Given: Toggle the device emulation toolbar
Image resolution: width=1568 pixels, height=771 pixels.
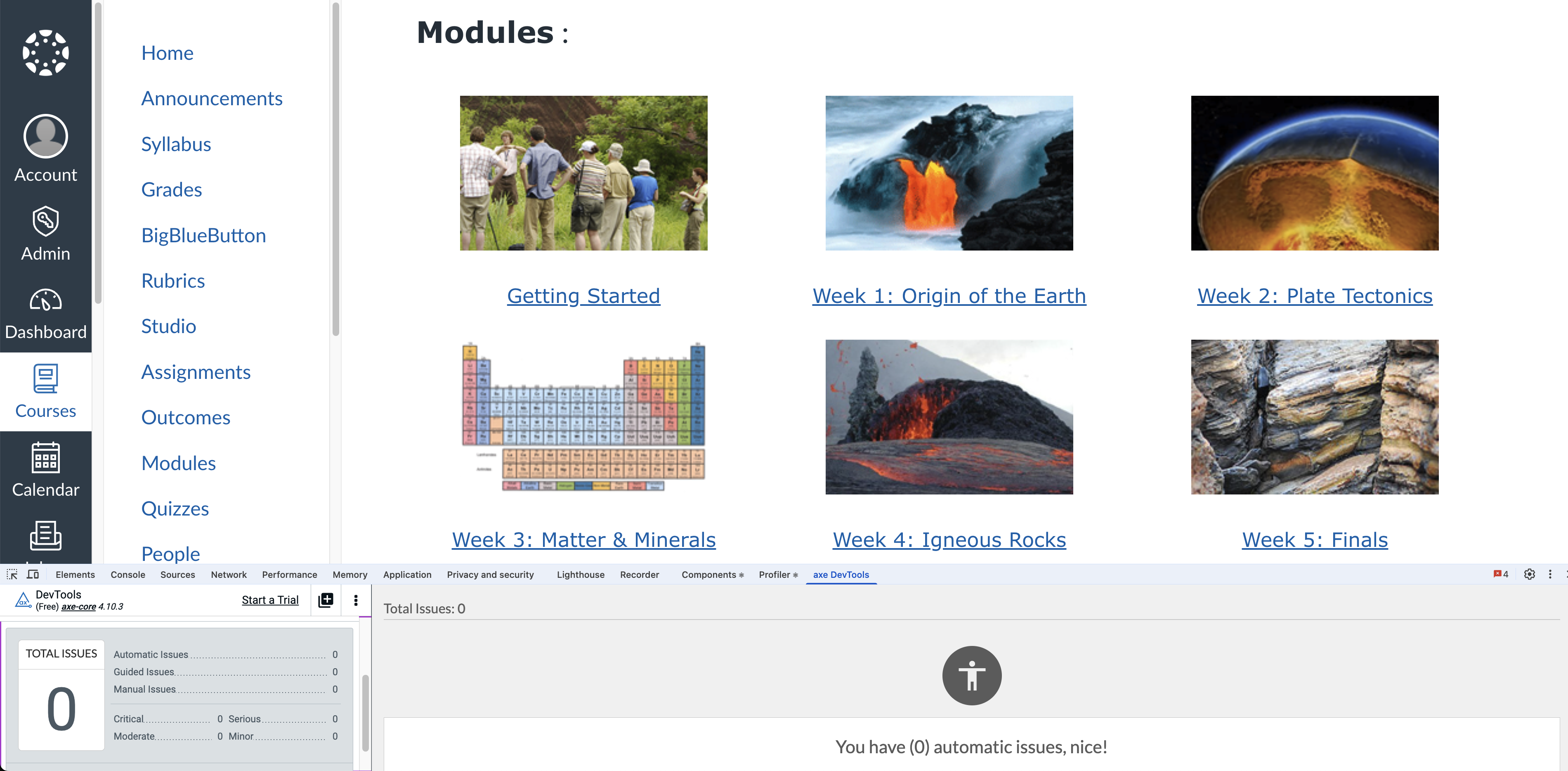Looking at the screenshot, I should (33, 574).
